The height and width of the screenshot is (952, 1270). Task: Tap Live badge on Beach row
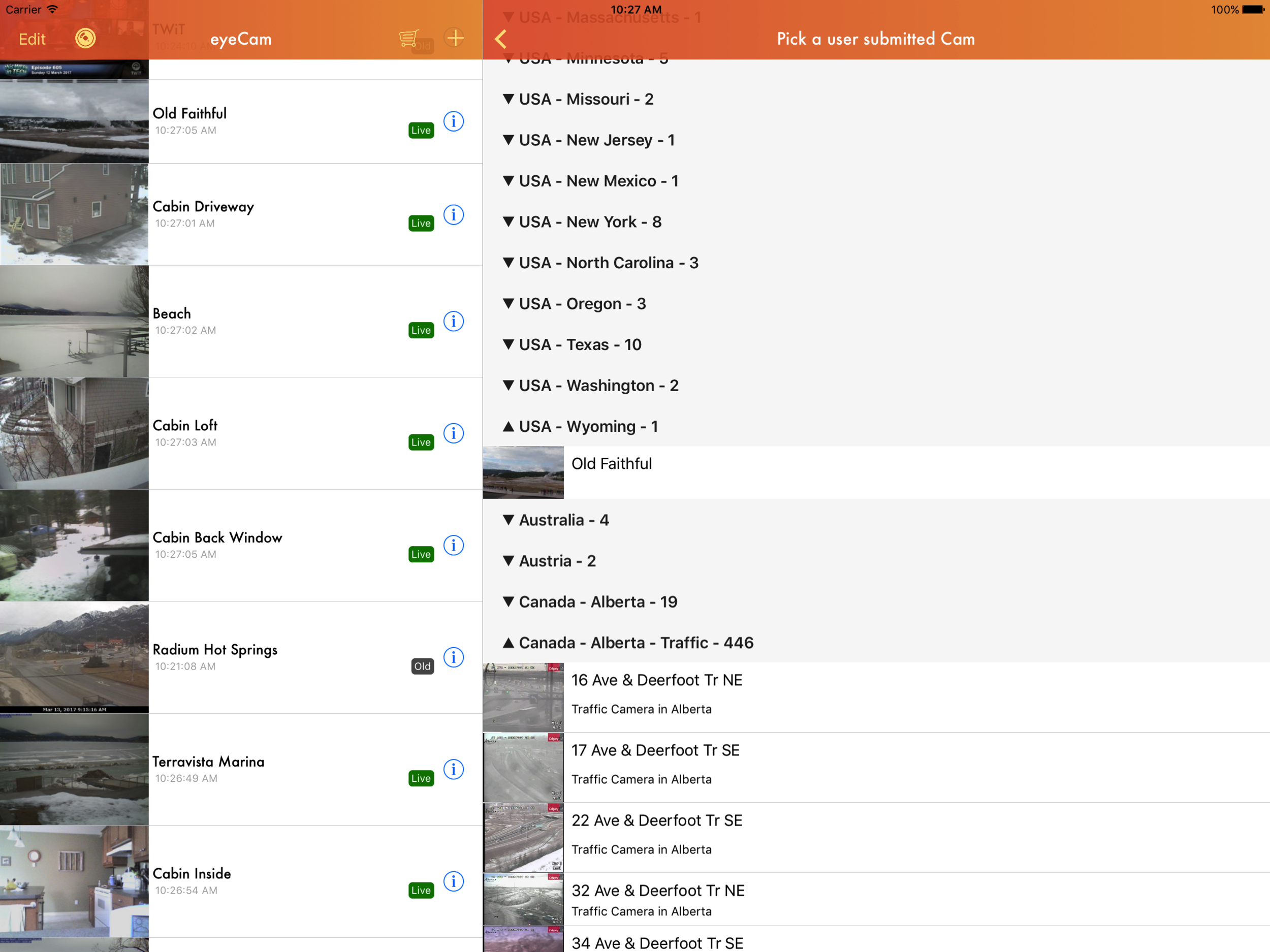coord(421,330)
